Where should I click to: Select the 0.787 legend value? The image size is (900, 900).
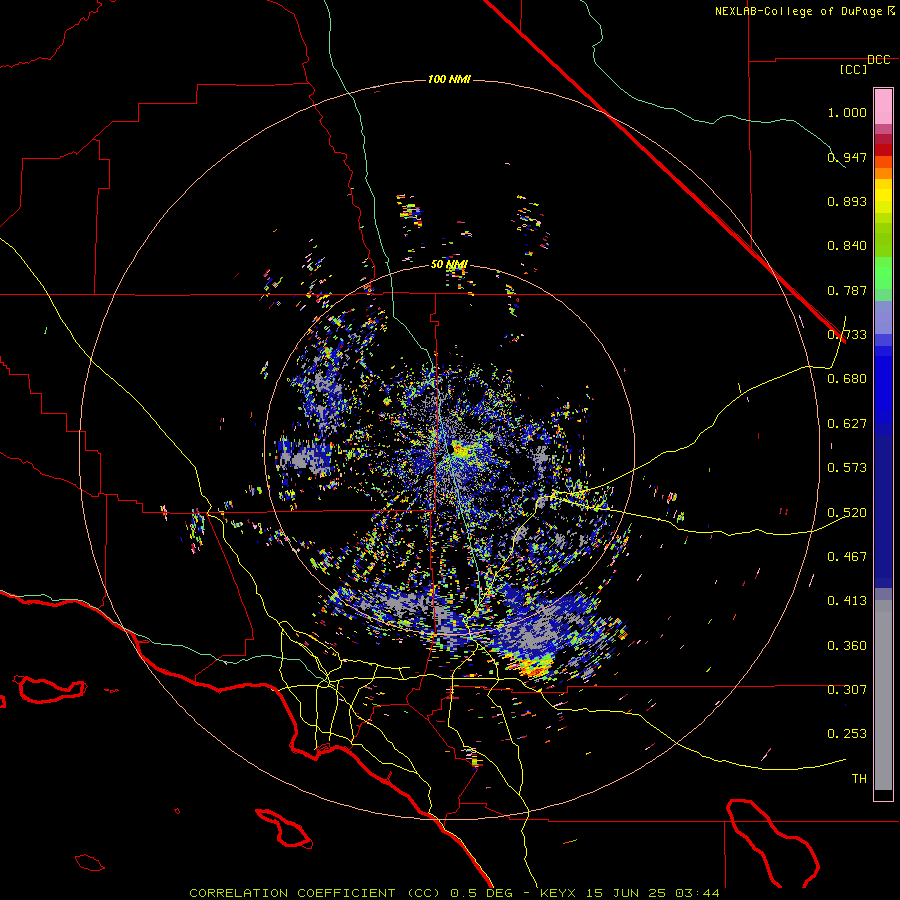[x=847, y=290]
